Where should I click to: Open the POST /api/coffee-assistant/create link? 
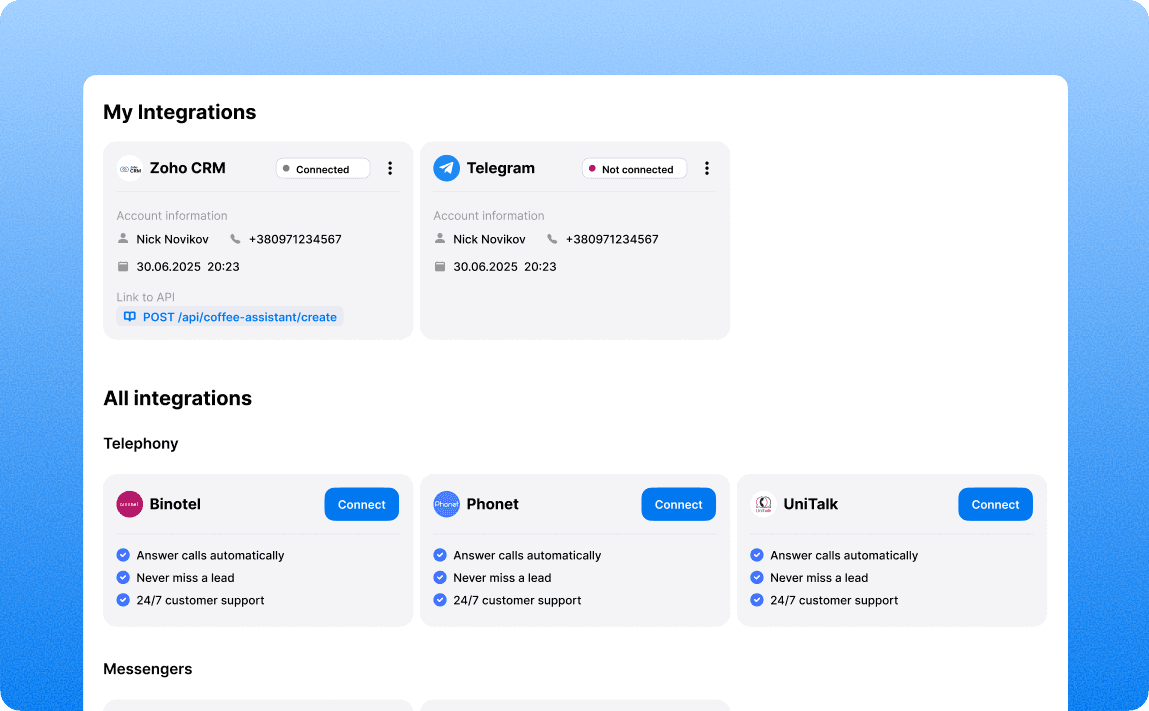point(241,316)
